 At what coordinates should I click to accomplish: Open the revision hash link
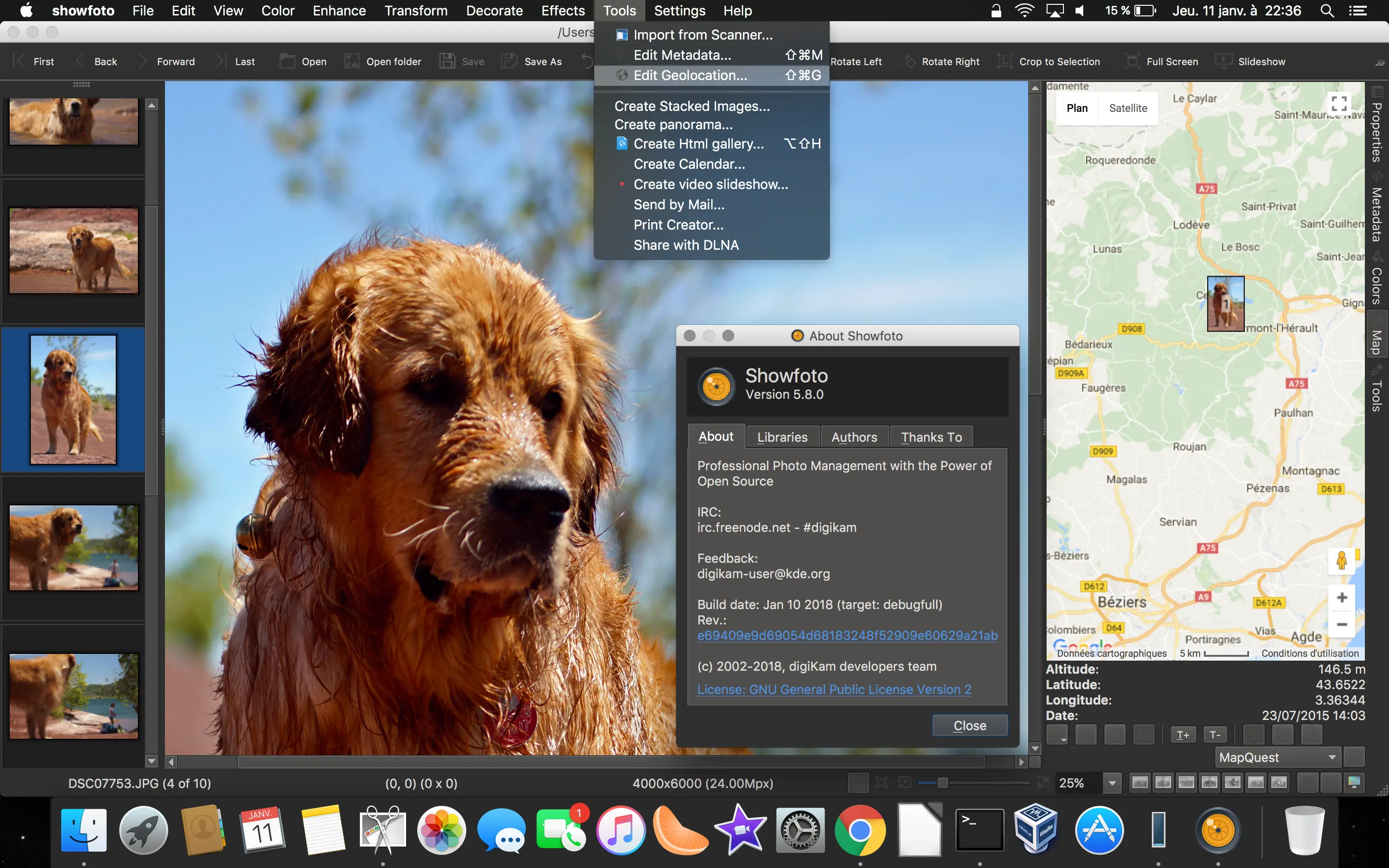coord(847,636)
